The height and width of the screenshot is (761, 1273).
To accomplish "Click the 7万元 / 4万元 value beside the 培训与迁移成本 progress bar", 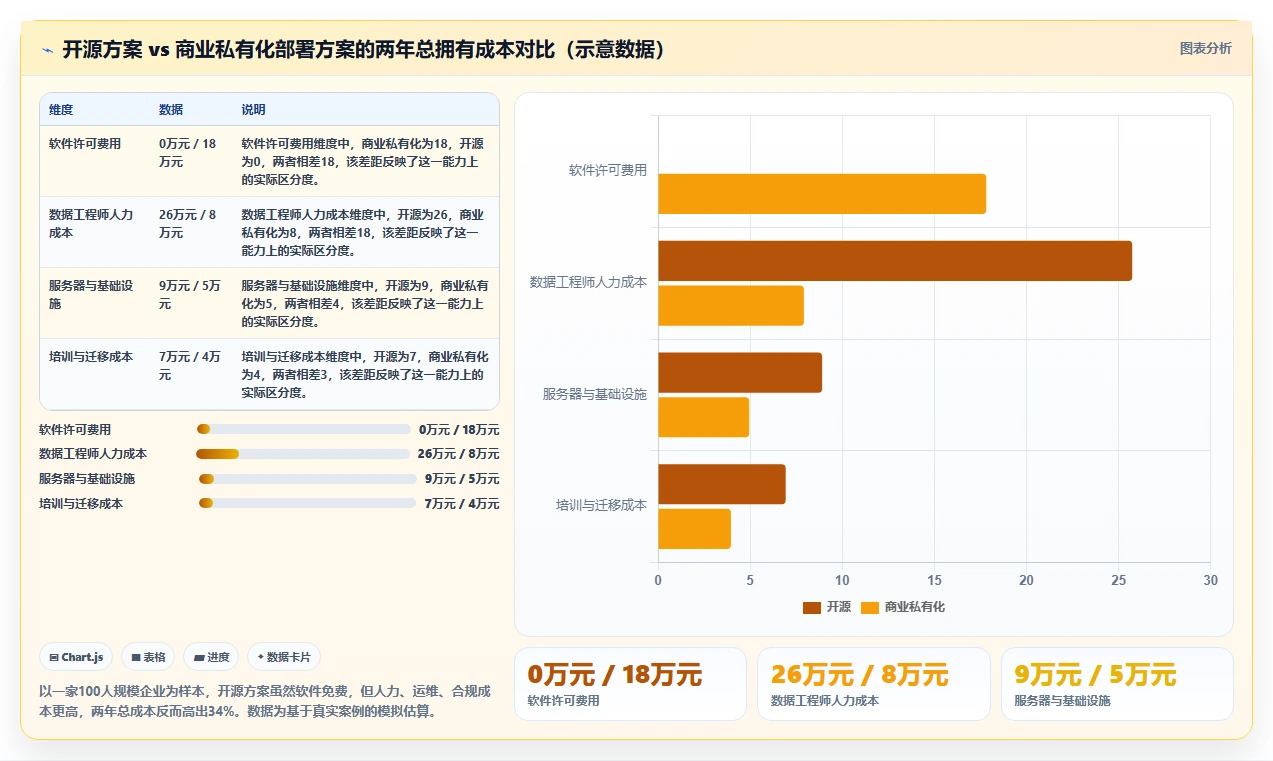I will pyautogui.click(x=462, y=504).
